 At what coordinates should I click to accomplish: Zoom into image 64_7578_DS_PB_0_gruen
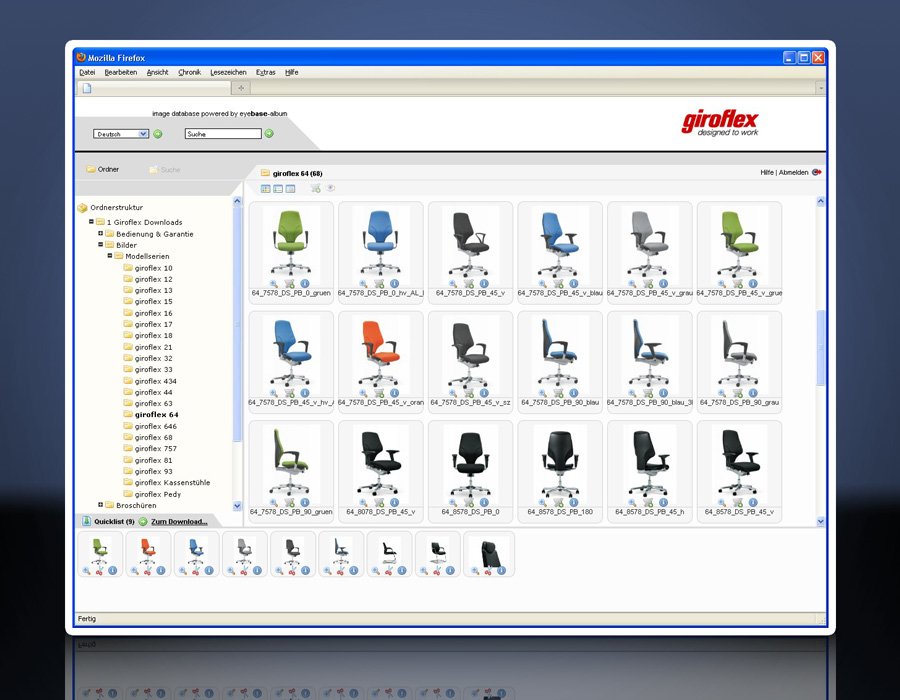(274, 283)
